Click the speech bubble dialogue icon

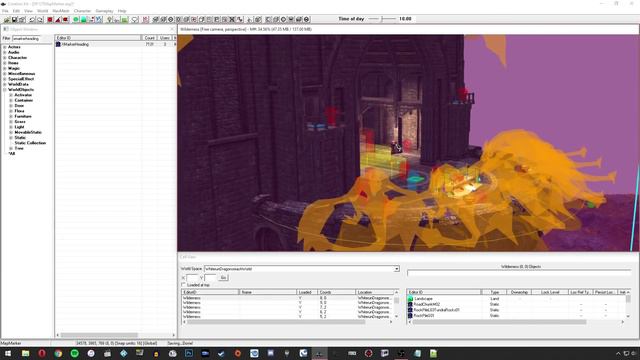point(135,19)
